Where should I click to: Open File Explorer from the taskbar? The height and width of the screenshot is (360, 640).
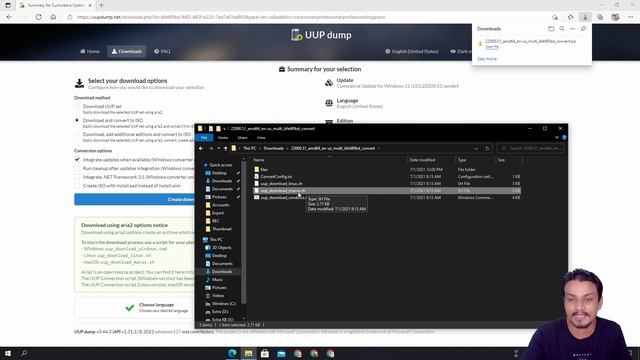[249, 353]
